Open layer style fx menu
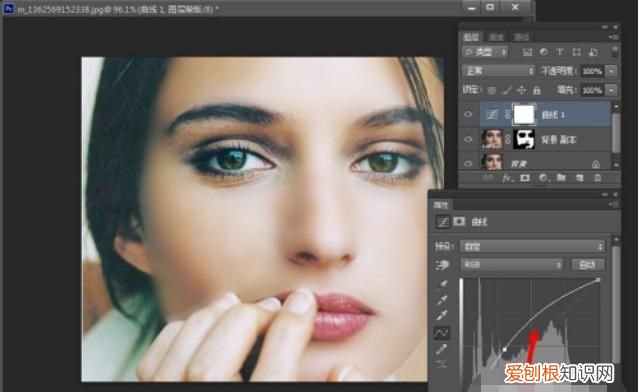 pos(507,178)
